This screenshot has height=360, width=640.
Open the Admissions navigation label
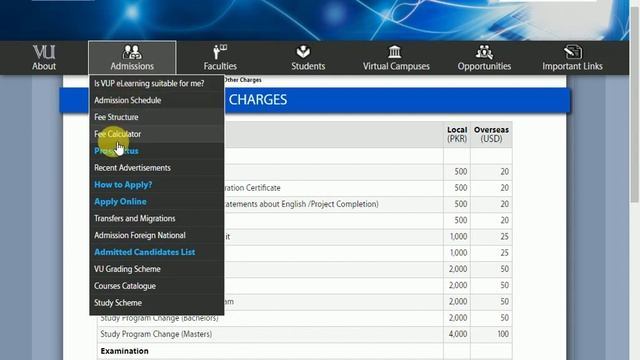(x=132, y=66)
